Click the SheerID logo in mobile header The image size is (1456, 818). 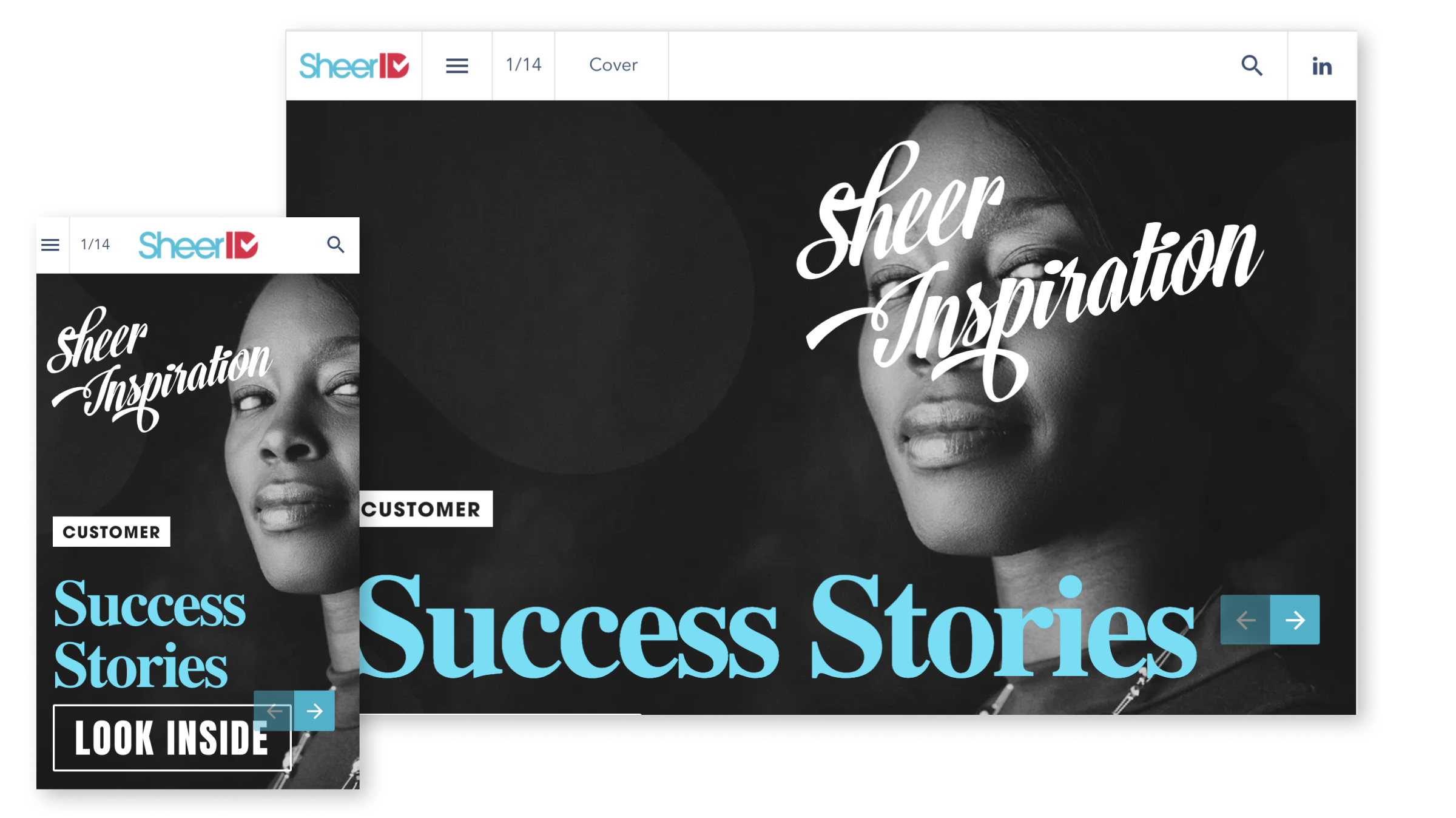click(x=198, y=245)
